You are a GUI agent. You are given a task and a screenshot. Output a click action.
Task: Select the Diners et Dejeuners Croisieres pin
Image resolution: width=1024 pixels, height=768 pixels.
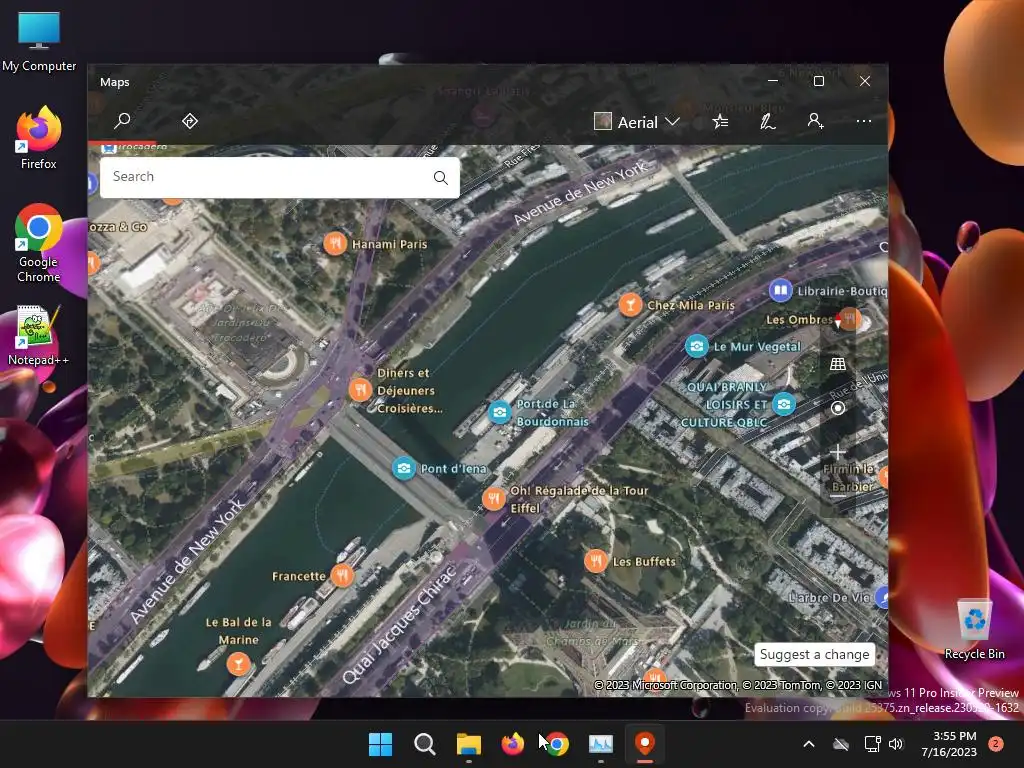click(360, 390)
